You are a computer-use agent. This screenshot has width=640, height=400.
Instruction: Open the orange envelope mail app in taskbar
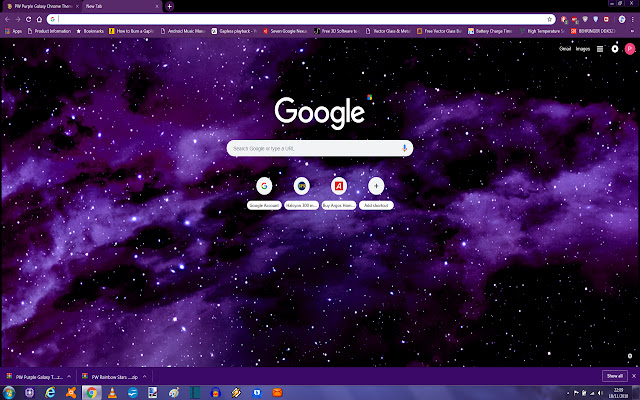(x=278, y=393)
